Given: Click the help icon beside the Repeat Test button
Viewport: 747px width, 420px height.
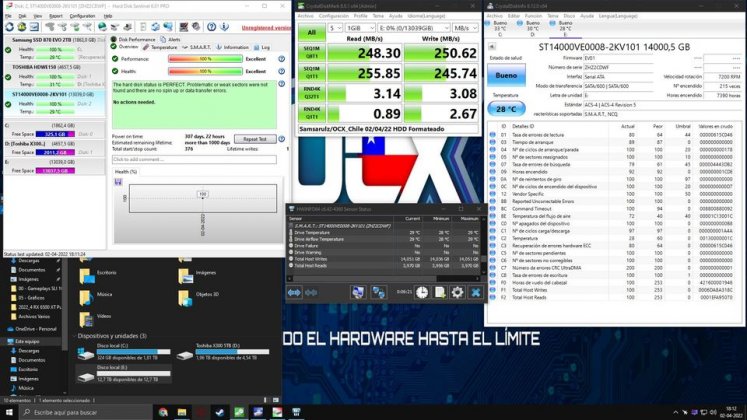Looking at the screenshot, I should pyautogui.click(x=282, y=139).
